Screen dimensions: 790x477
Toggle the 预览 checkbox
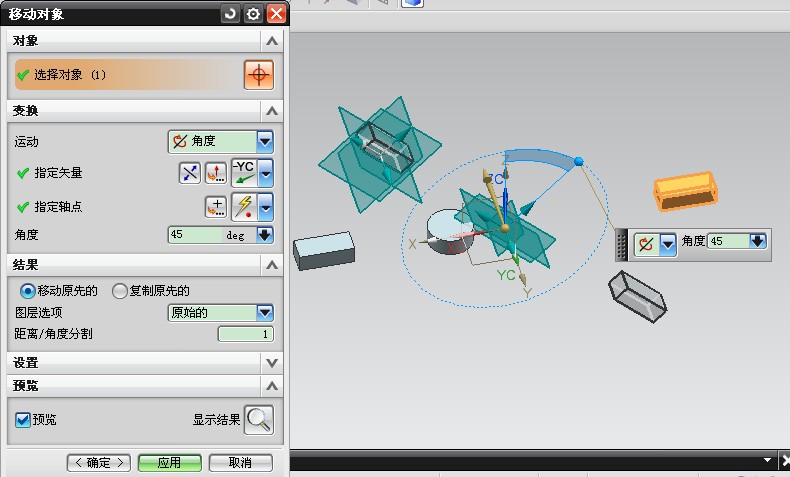pyautogui.click(x=23, y=420)
